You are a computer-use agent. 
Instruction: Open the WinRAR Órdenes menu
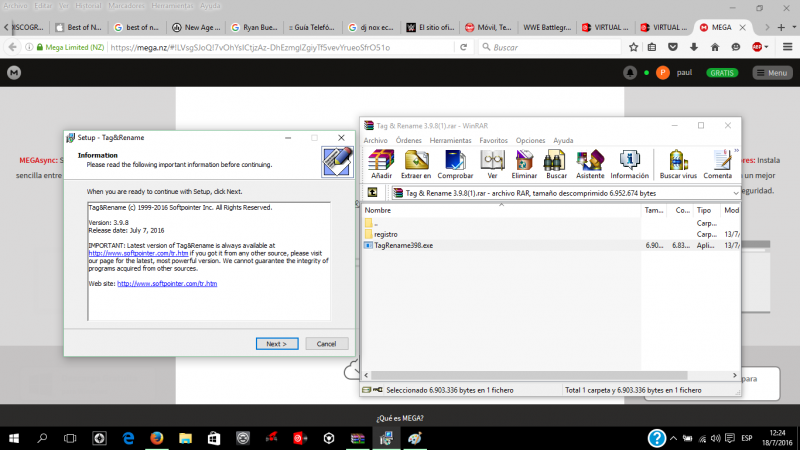coord(409,140)
